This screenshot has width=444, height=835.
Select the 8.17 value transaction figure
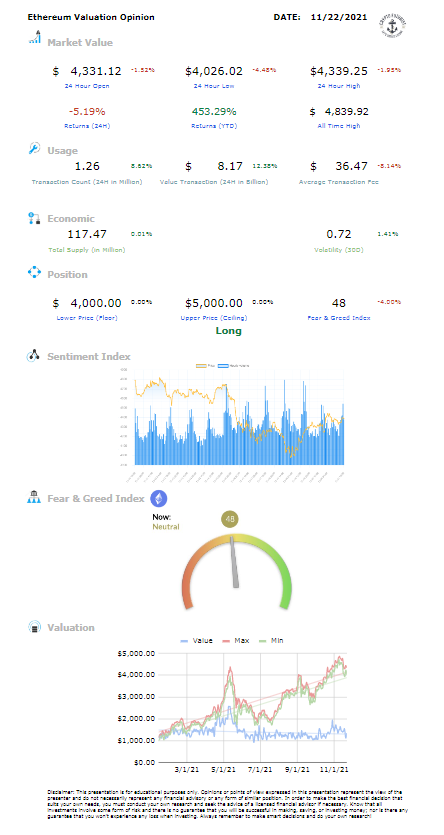coord(229,167)
